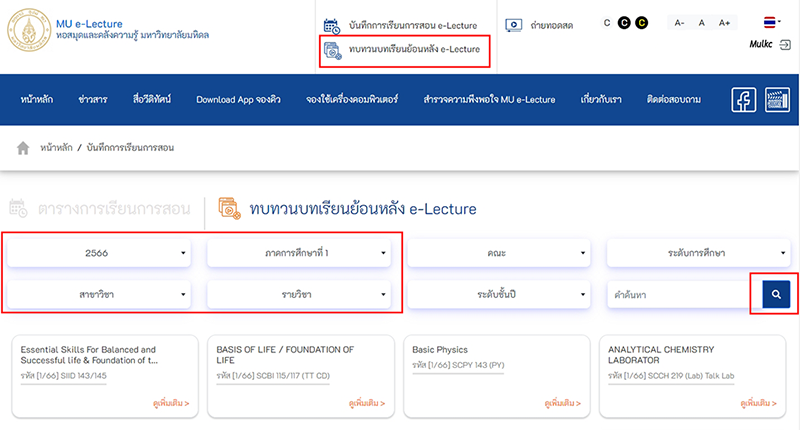Open the Facebook page icon
This screenshot has width=800, height=430.
click(x=743, y=100)
